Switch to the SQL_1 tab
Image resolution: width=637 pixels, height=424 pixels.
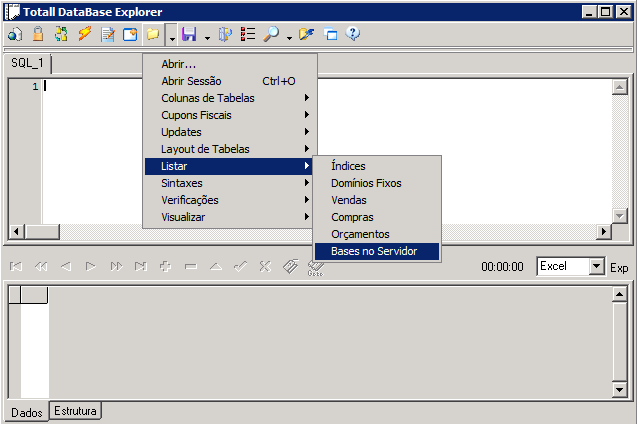27,63
